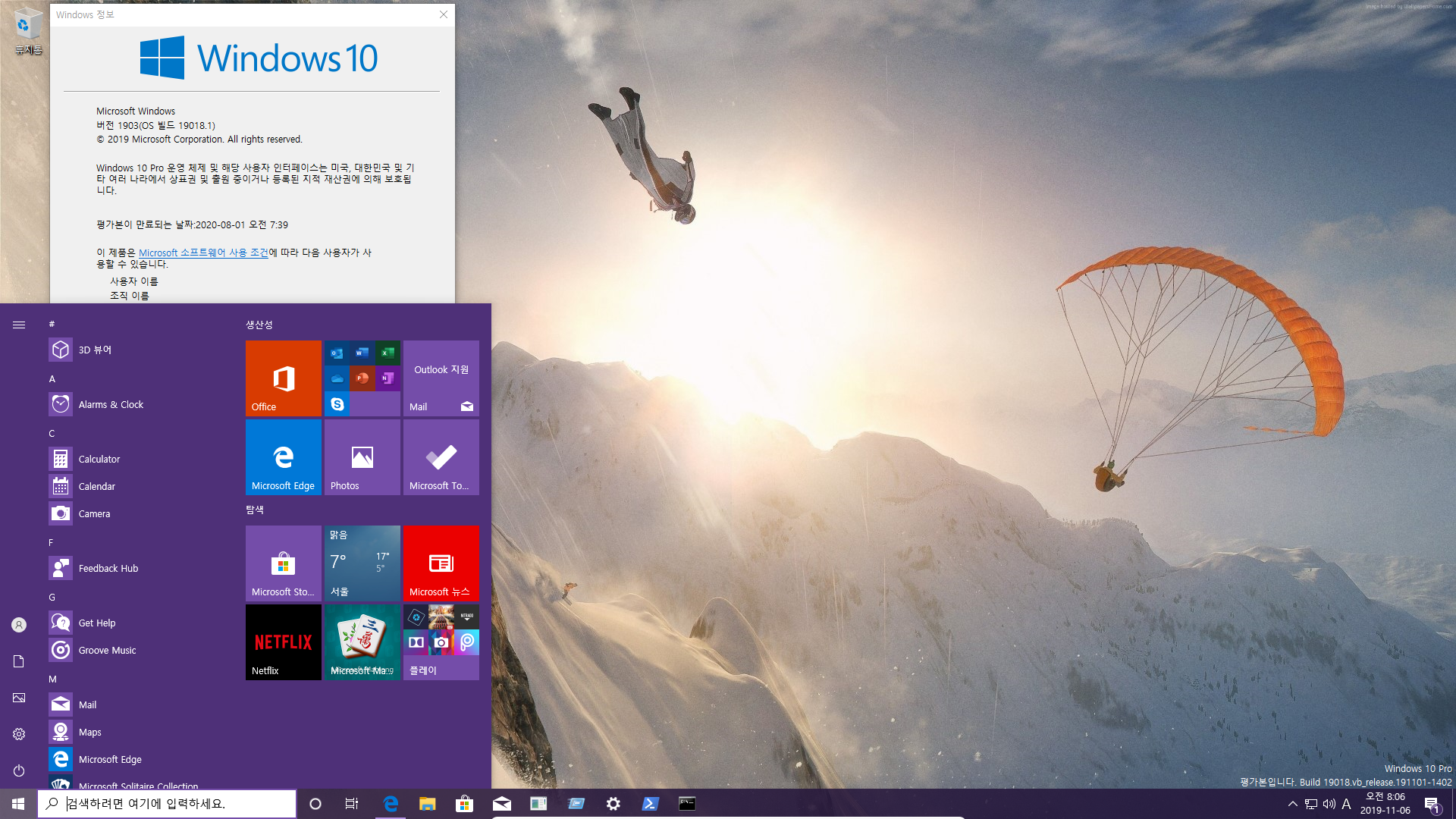Open Documents from Start sidebar
The image size is (1456, 819).
(x=19, y=661)
